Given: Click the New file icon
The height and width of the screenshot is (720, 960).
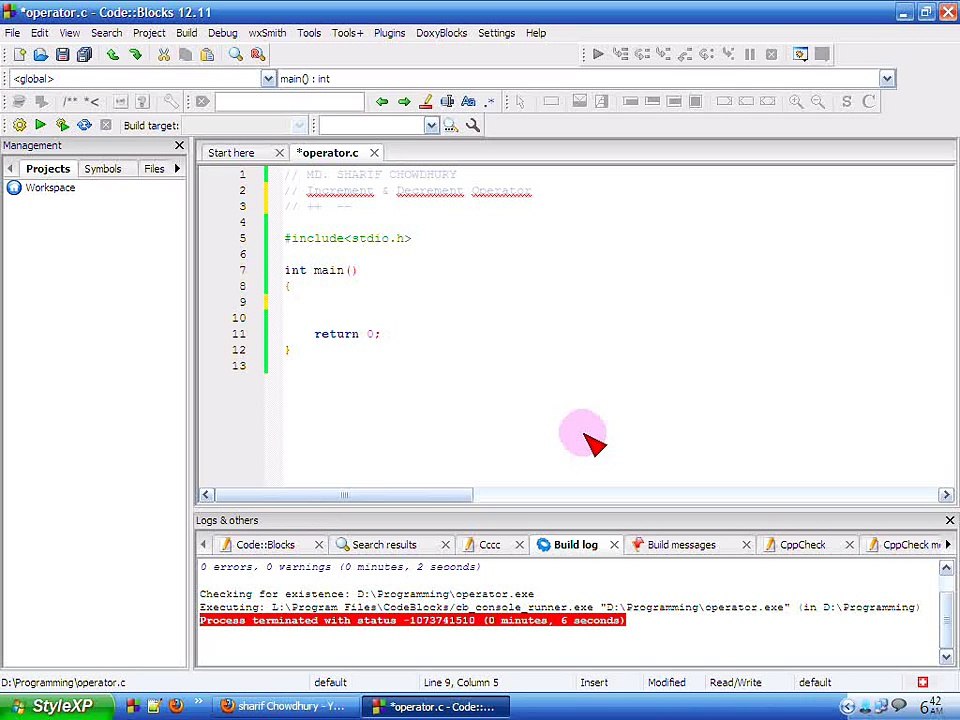Looking at the screenshot, I should click(20, 54).
